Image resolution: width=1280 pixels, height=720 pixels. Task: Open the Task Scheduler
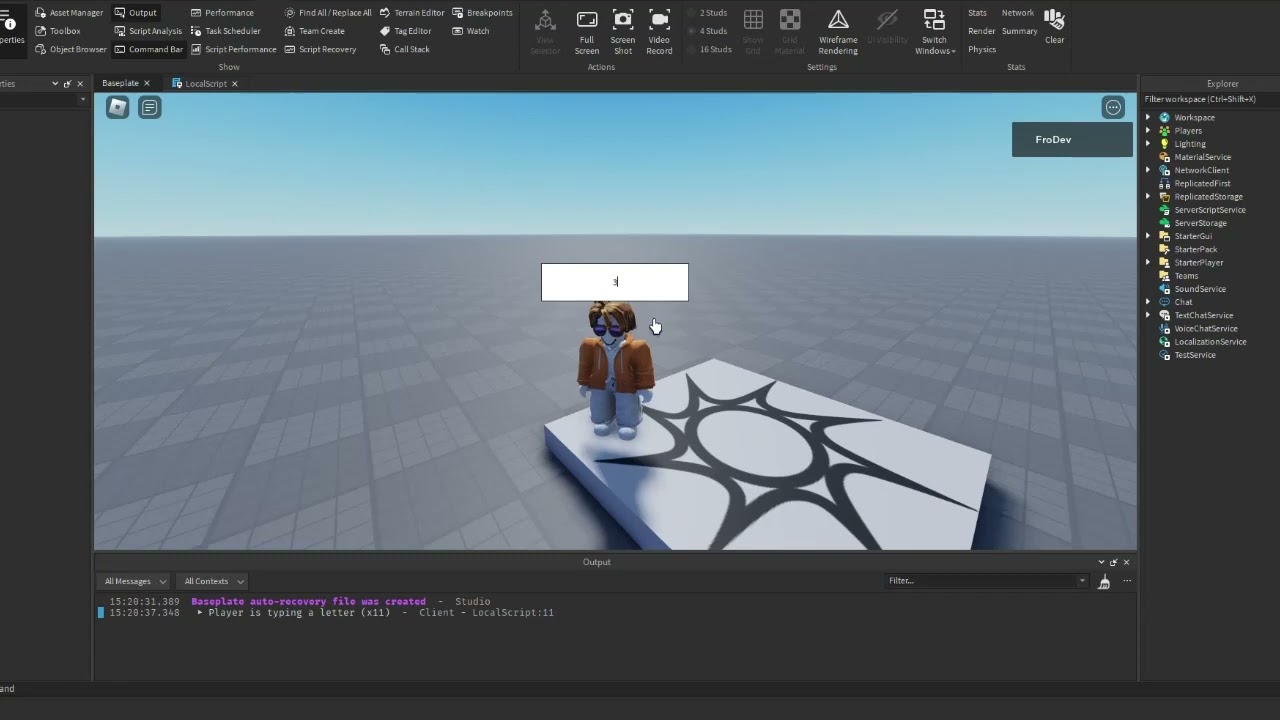[226, 31]
